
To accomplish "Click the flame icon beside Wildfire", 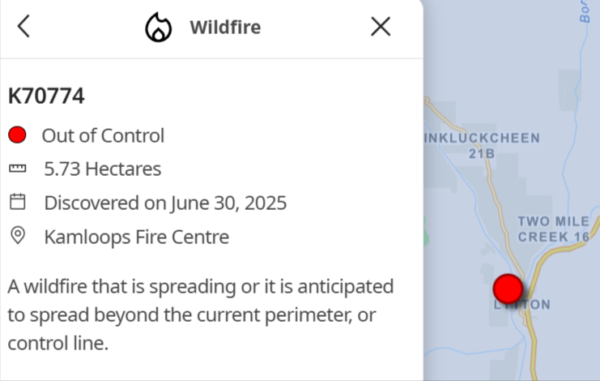I will [158, 27].
